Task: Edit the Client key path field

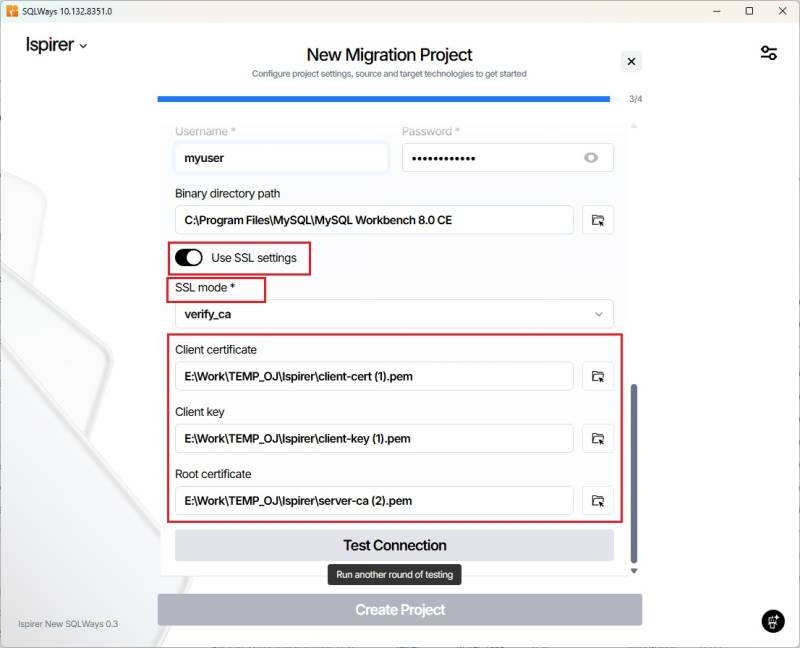Action: coord(374,438)
